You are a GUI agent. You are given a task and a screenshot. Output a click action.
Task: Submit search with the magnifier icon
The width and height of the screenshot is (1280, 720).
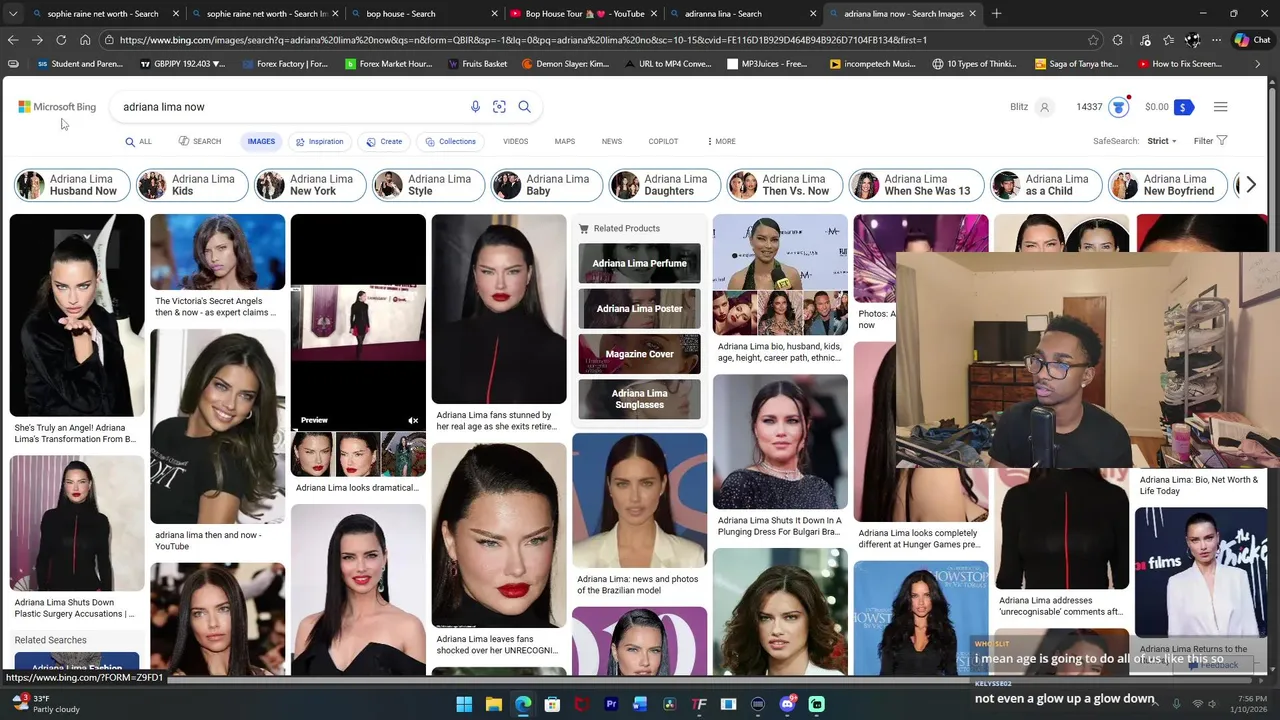(524, 107)
